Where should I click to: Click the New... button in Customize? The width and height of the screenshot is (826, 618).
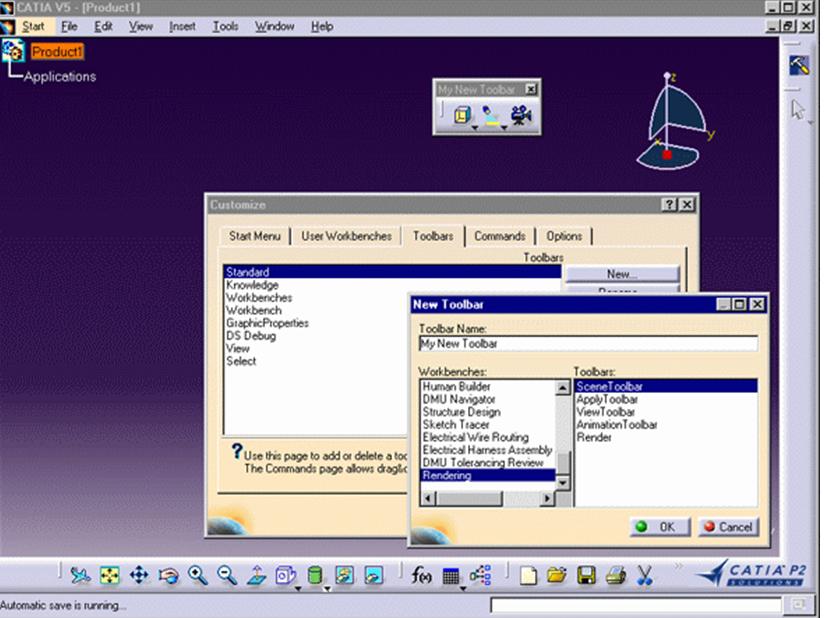point(622,274)
